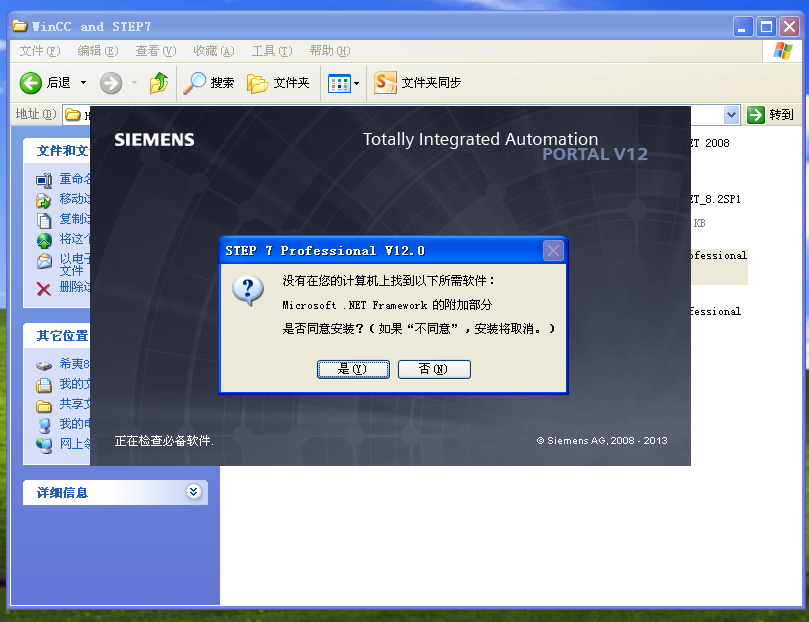Open the My Documents folder icon
Screen dimensions: 809x622
(44, 385)
